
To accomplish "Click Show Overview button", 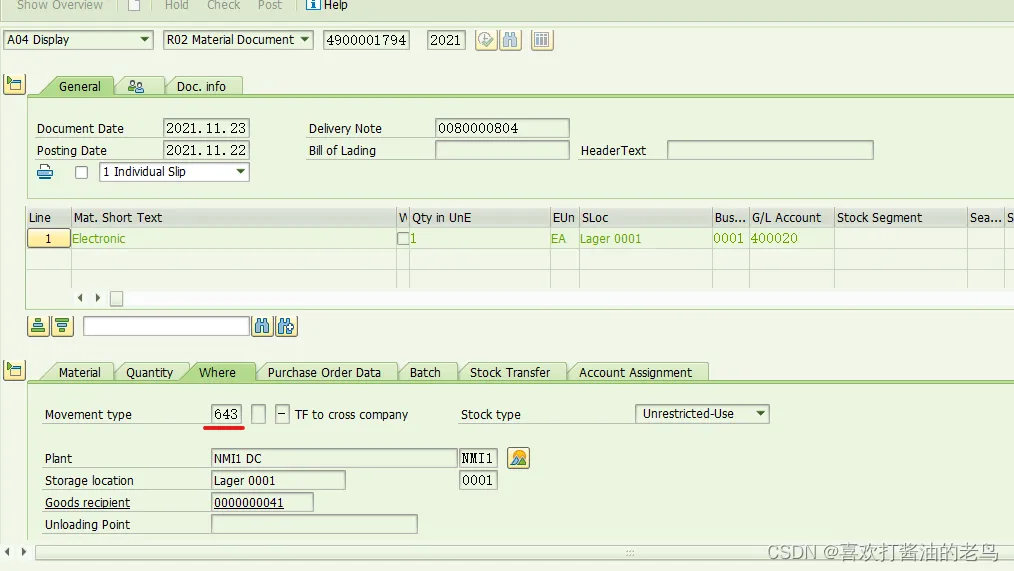I will 59,5.
